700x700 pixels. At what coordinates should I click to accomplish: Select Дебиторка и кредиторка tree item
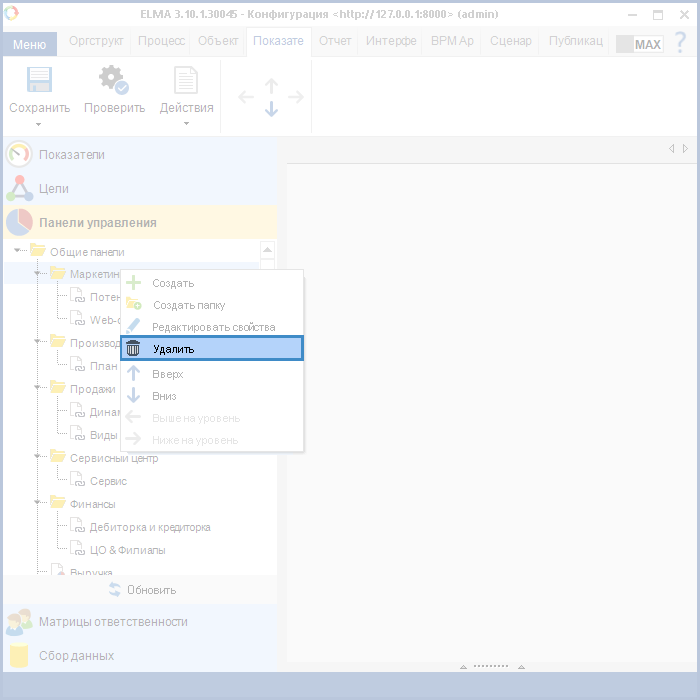click(149, 527)
